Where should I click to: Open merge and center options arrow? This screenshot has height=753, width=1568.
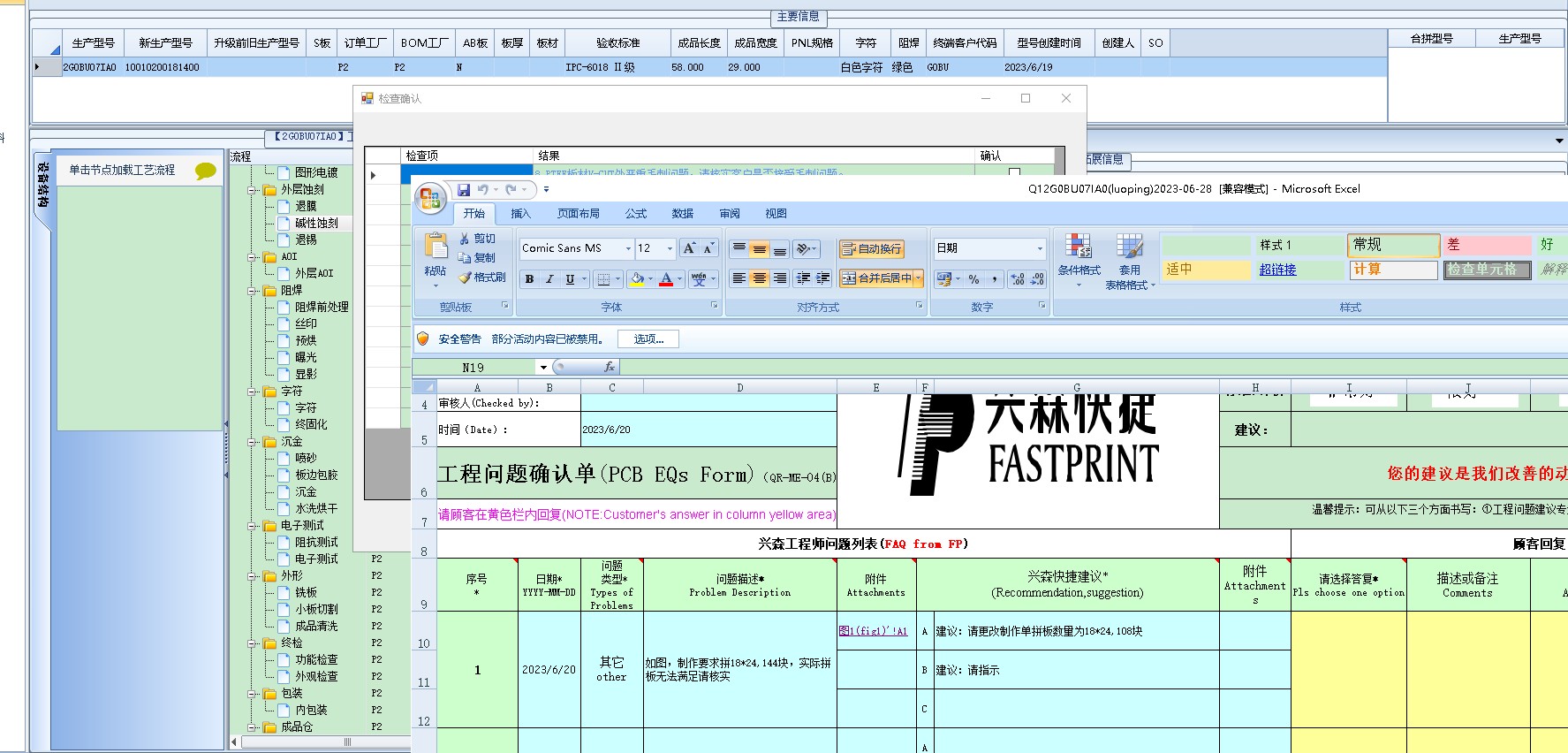(x=919, y=278)
